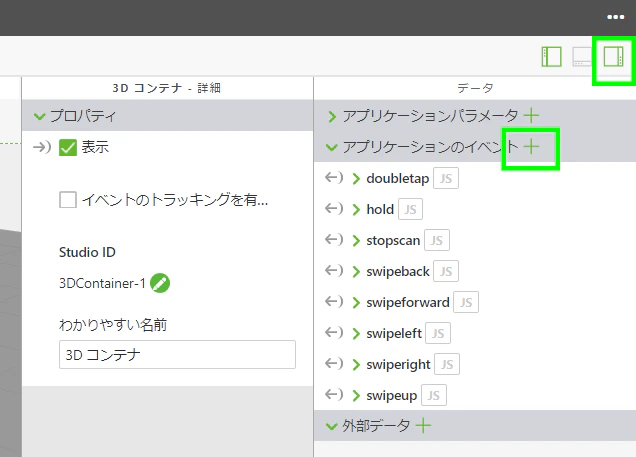636x457 pixels.
Task: Toggle the bottom panel layout icon
Action: pyautogui.click(x=583, y=57)
